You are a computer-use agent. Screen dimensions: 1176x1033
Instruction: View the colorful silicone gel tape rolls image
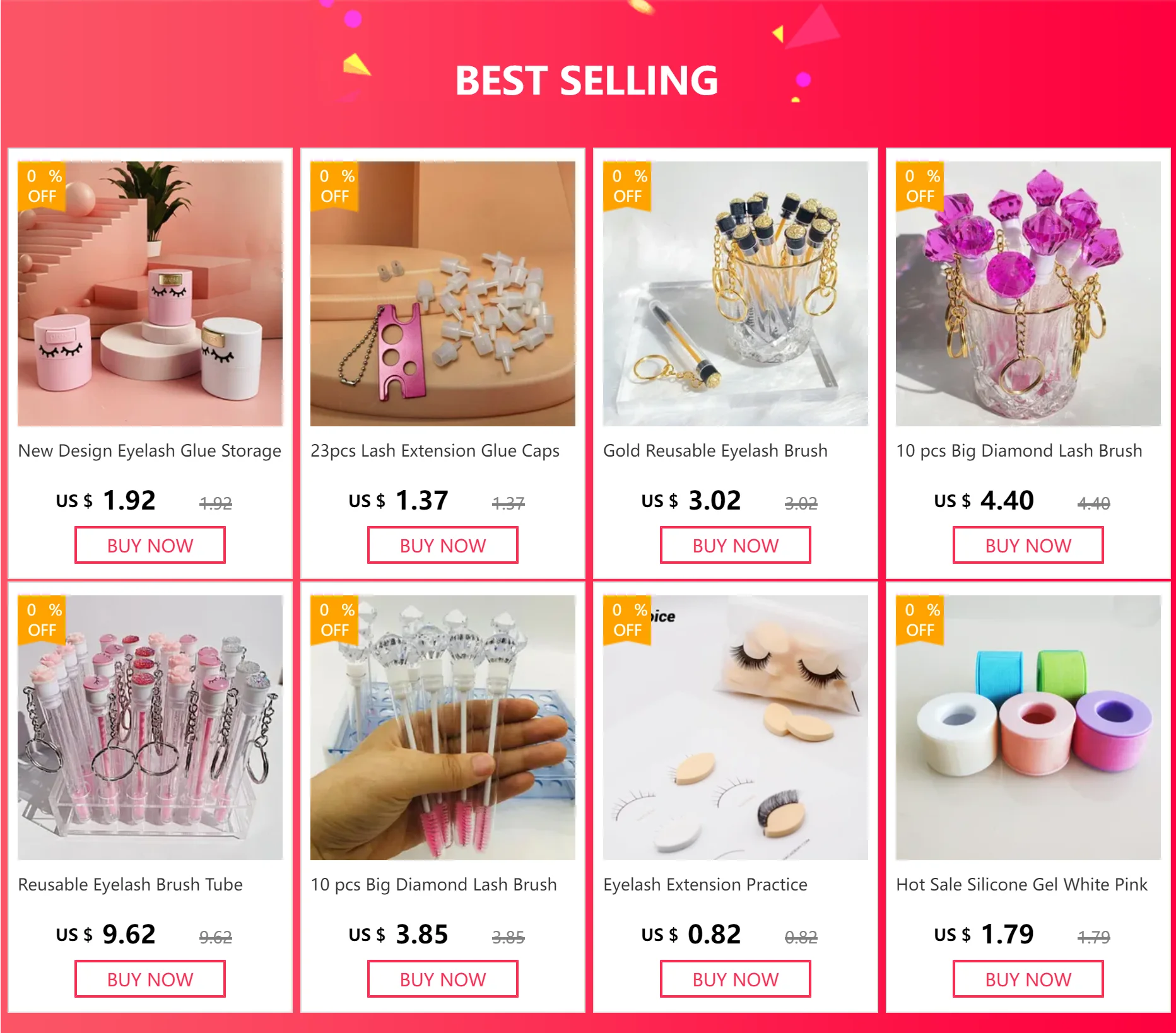(x=1028, y=728)
